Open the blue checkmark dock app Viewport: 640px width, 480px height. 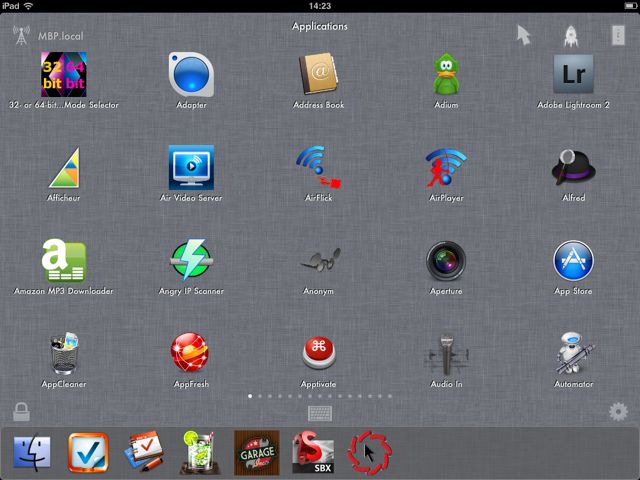(89, 453)
